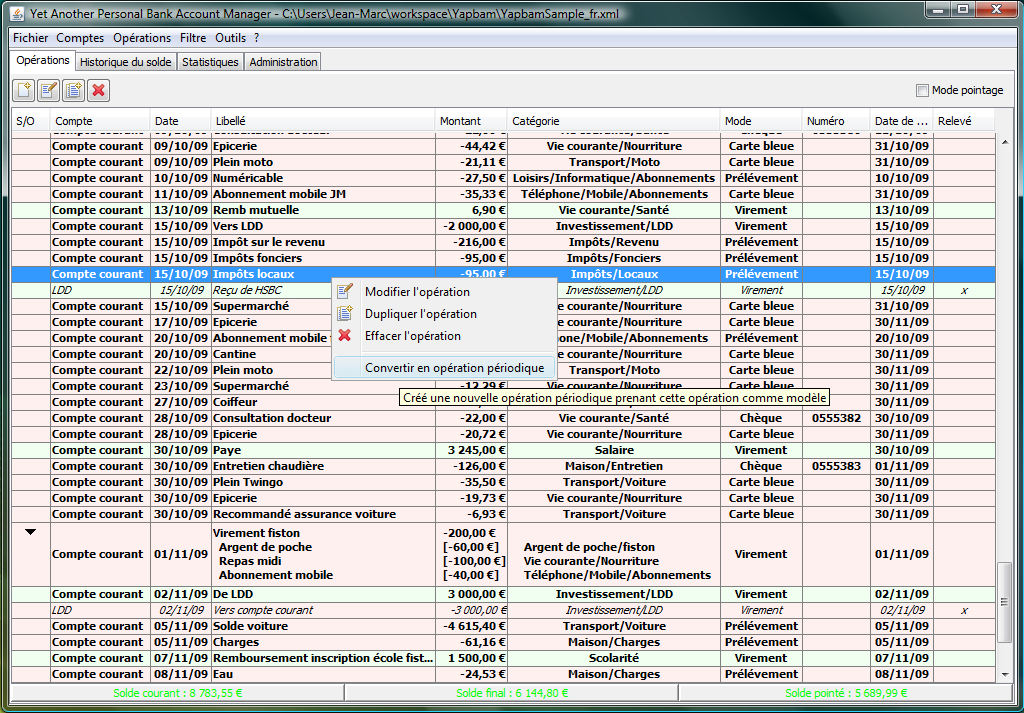The width and height of the screenshot is (1024, 713).
Task: Sort by the Numéro column header
Action: (x=836, y=121)
